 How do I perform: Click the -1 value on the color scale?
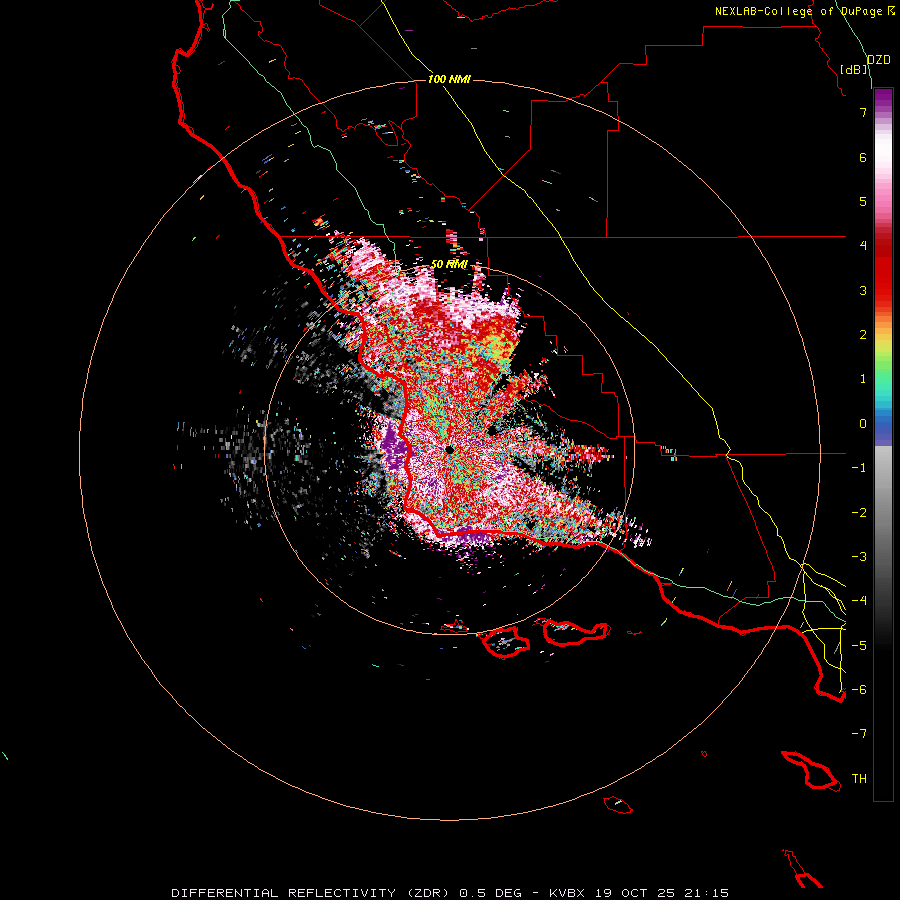pyautogui.click(x=859, y=468)
